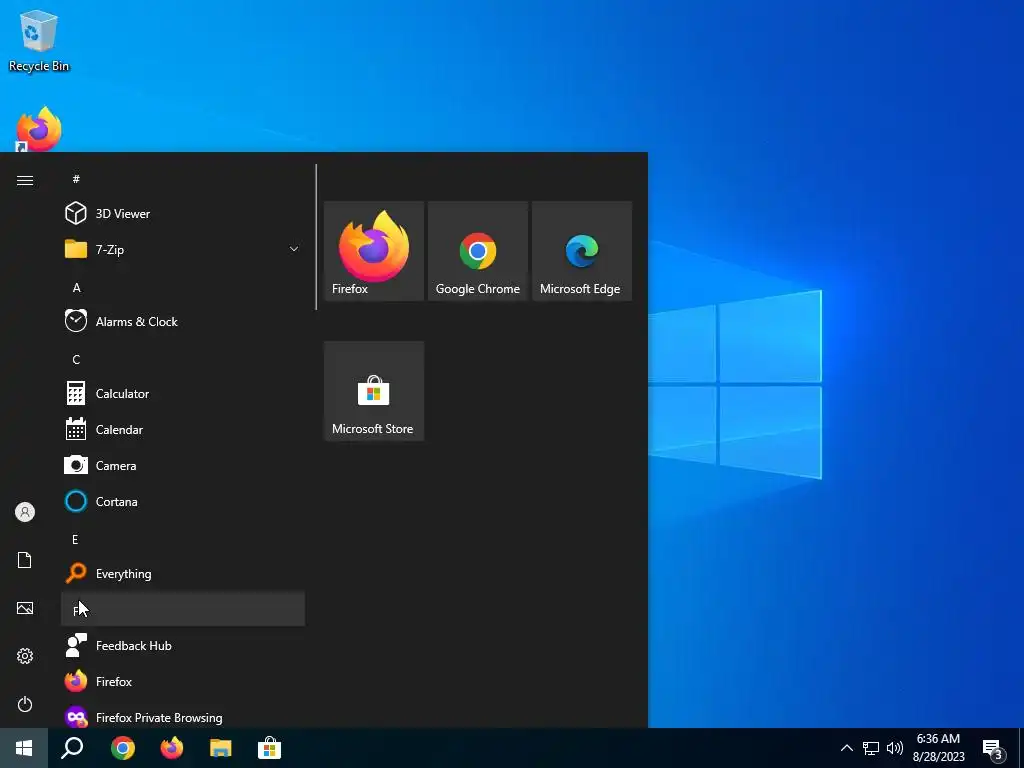Expand the Start menu hamburger button
Viewport: 1024px width, 768px height.
pos(25,180)
